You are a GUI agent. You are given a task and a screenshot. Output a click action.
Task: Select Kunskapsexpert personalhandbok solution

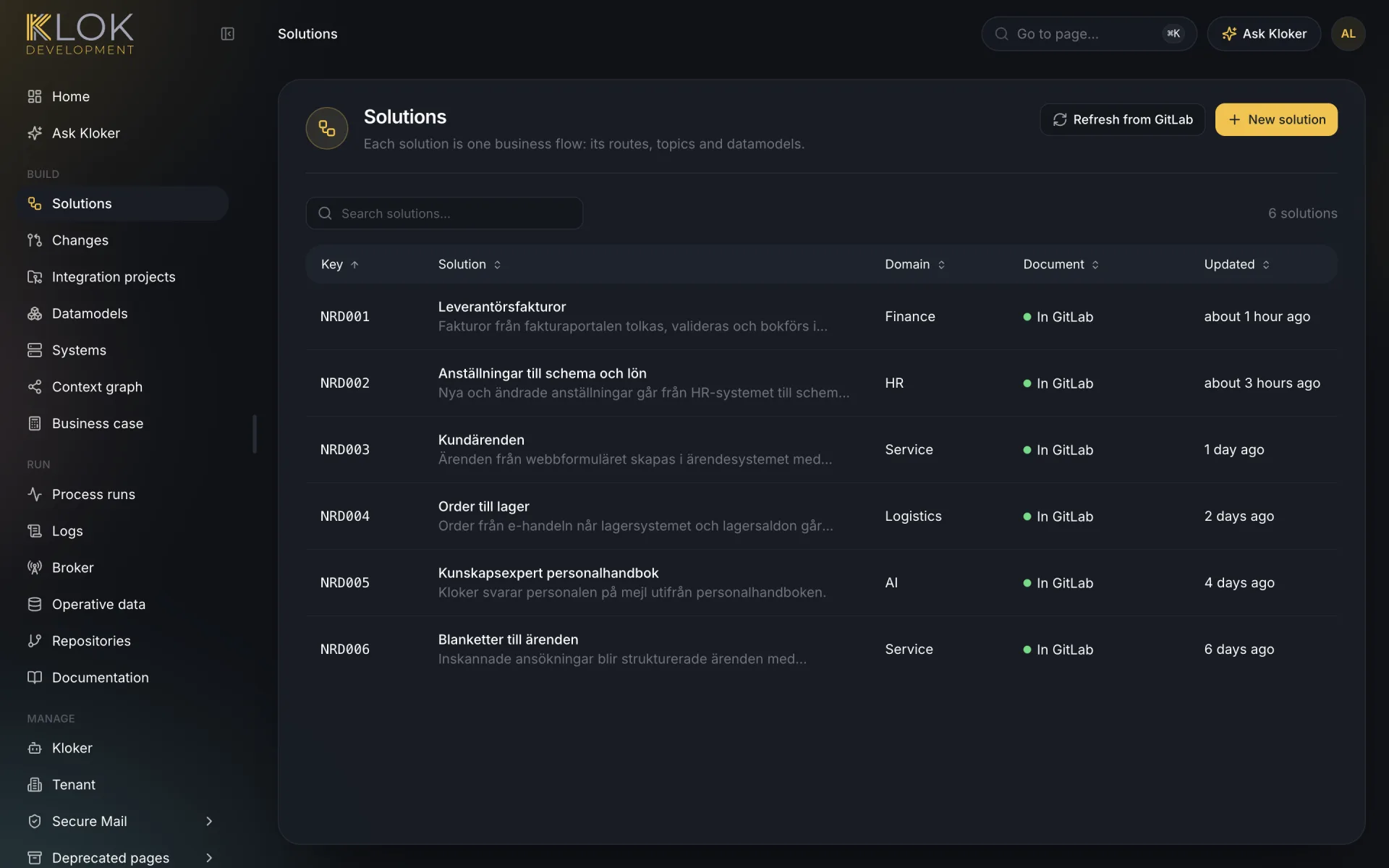click(x=821, y=583)
